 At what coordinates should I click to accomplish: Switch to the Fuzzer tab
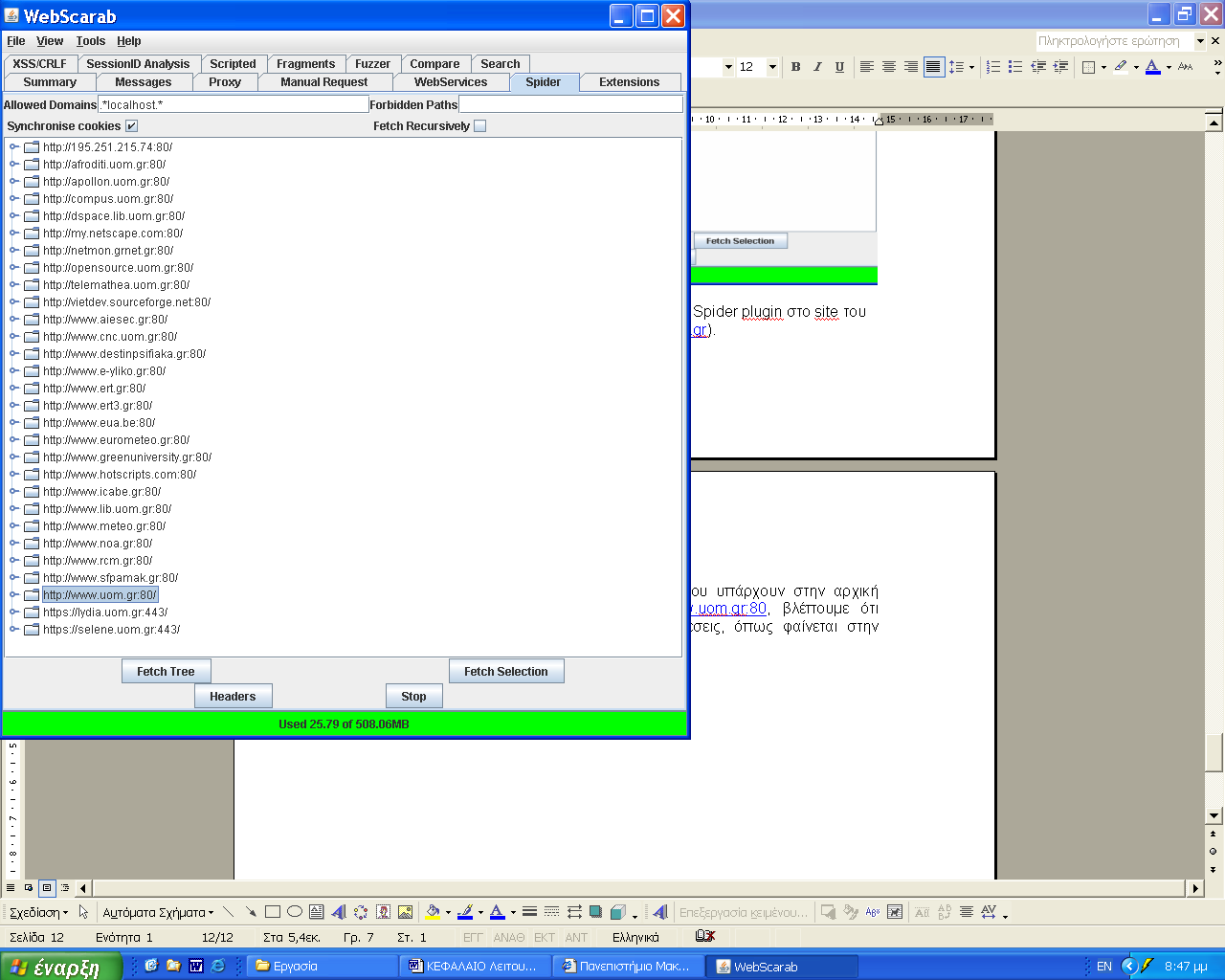coord(372,64)
